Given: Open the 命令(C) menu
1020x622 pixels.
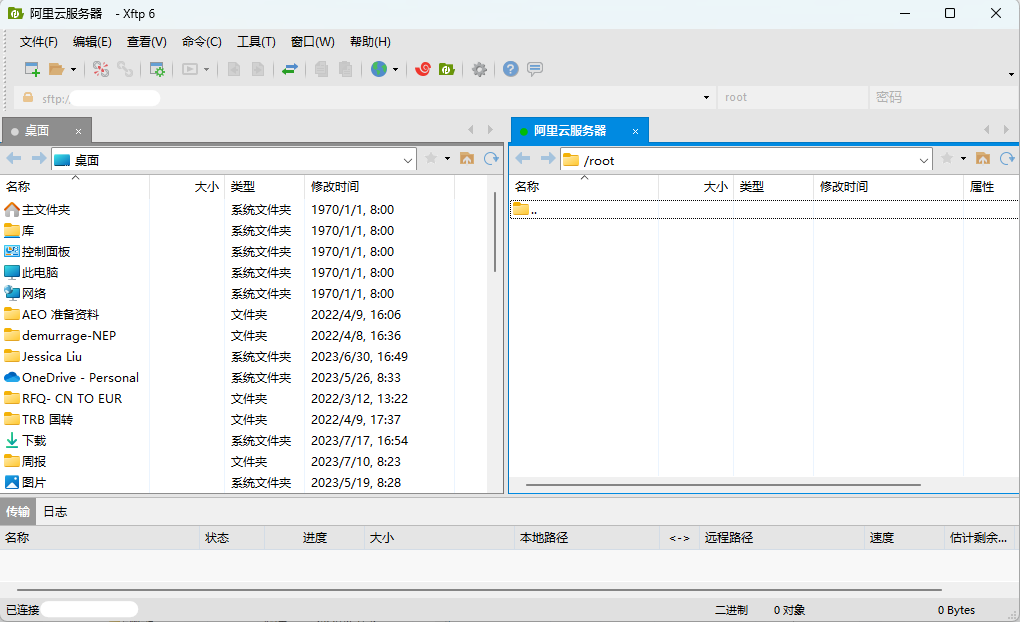Looking at the screenshot, I should pyautogui.click(x=202, y=42).
